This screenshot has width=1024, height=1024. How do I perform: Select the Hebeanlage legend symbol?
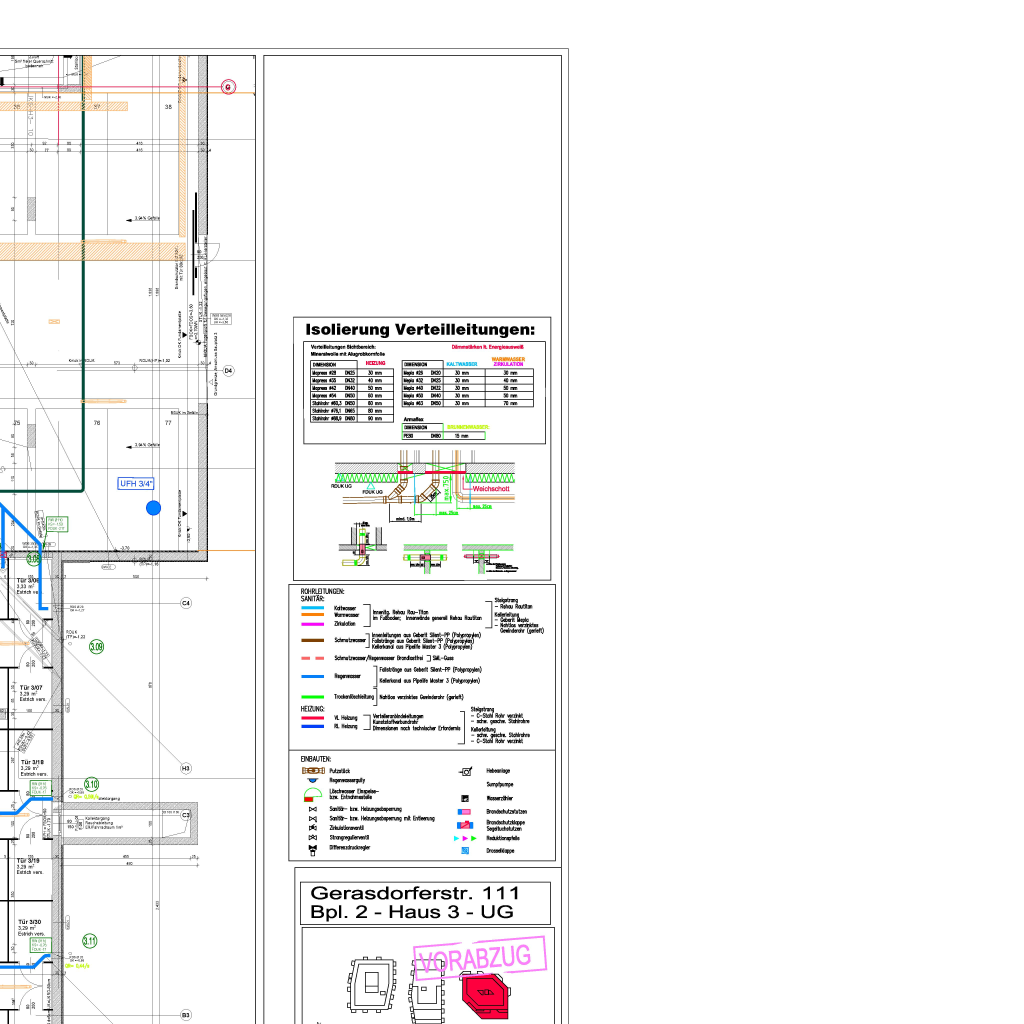pos(465,772)
